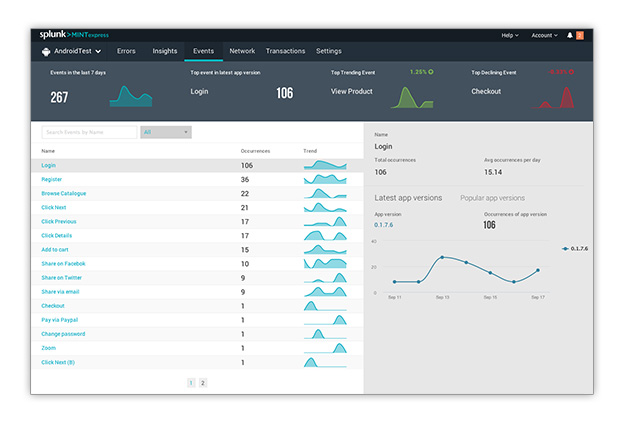Open the Account dropdown menu

click(544, 35)
